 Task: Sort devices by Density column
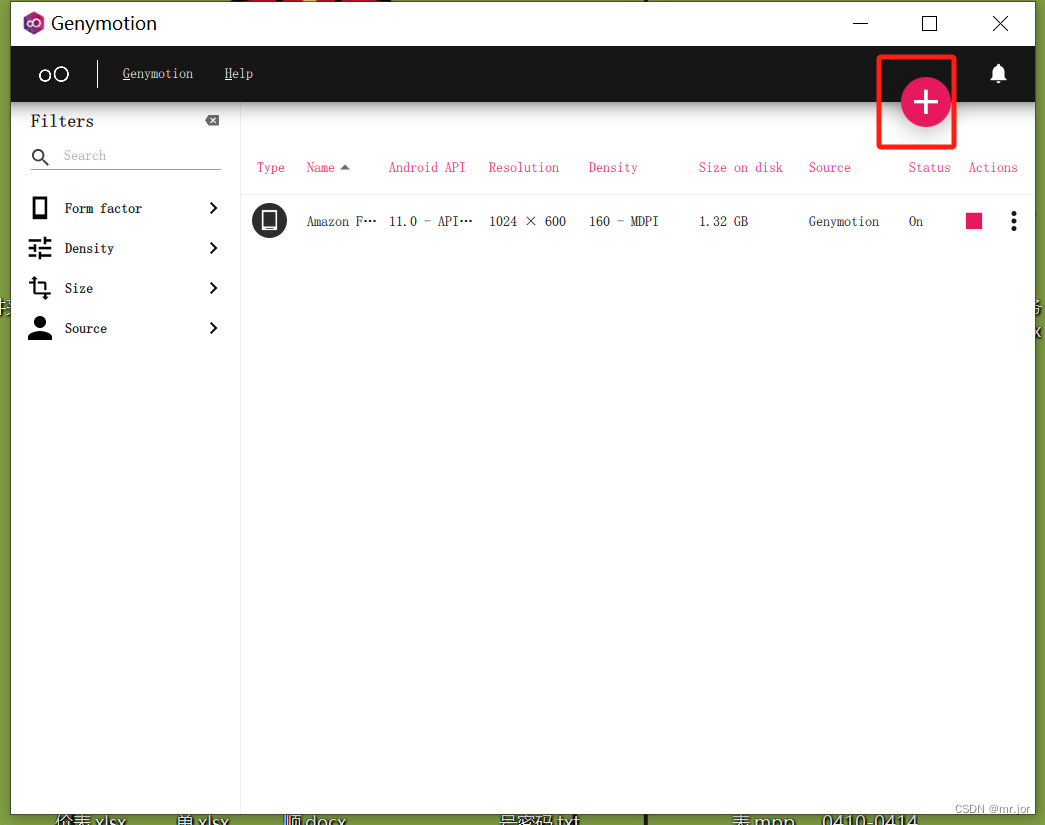coord(613,168)
